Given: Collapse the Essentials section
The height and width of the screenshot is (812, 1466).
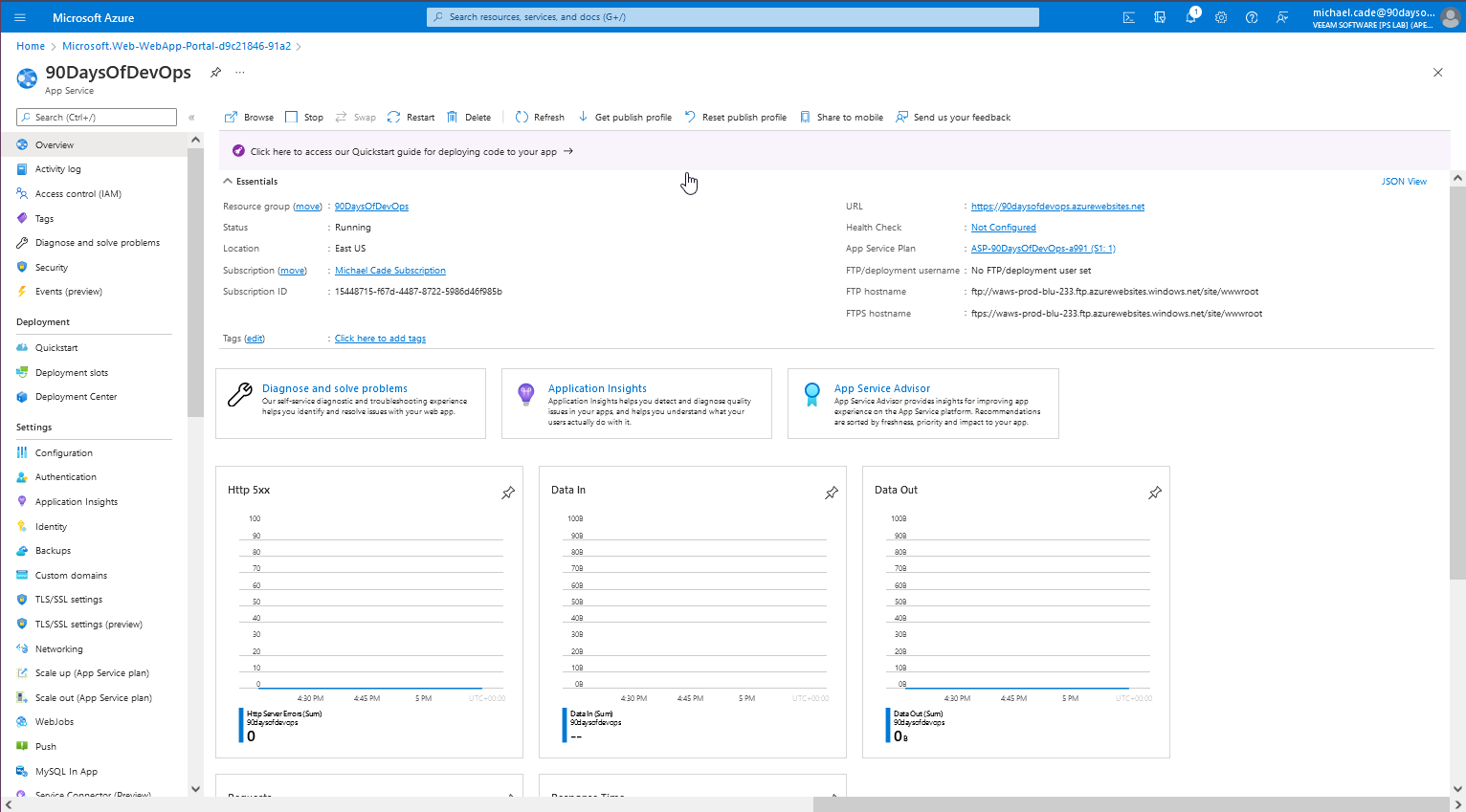Looking at the screenshot, I should [228, 181].
